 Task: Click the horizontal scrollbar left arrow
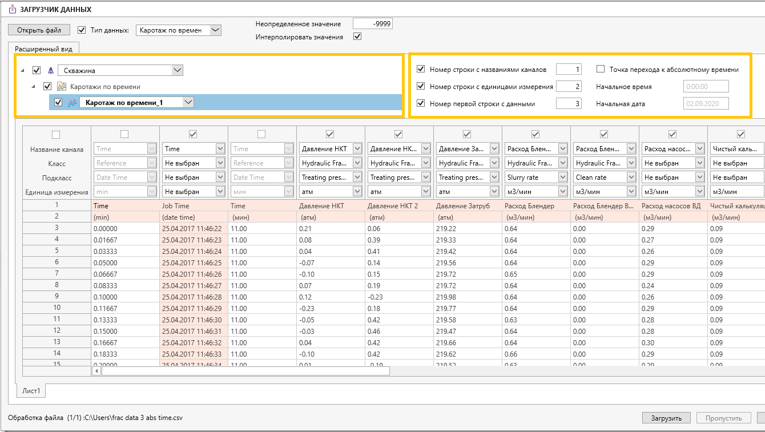pos(97,371)
